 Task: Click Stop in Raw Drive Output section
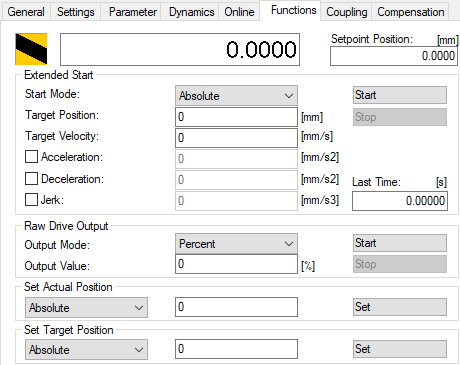click(400, 264)
